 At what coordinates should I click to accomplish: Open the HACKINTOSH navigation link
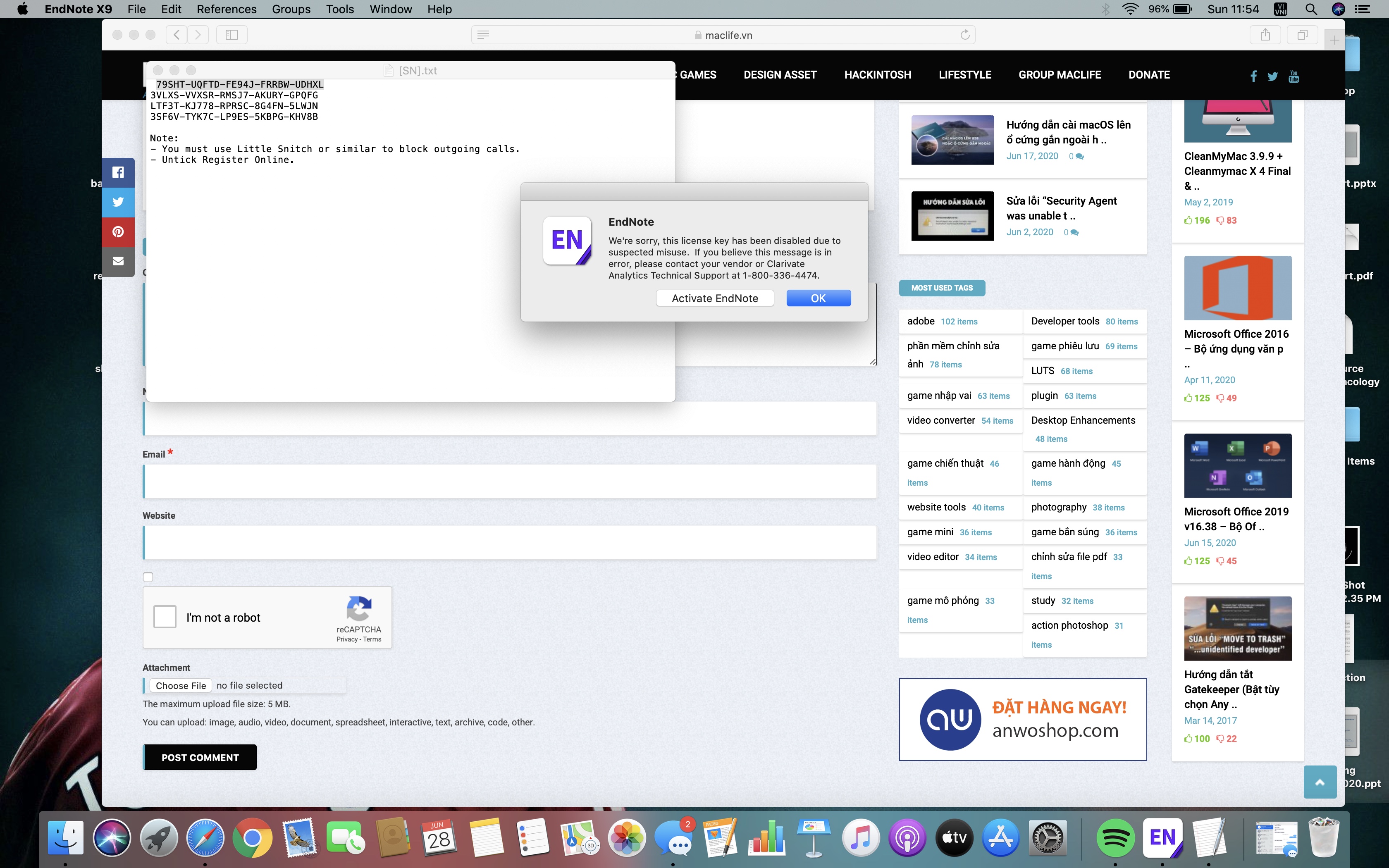877,75
